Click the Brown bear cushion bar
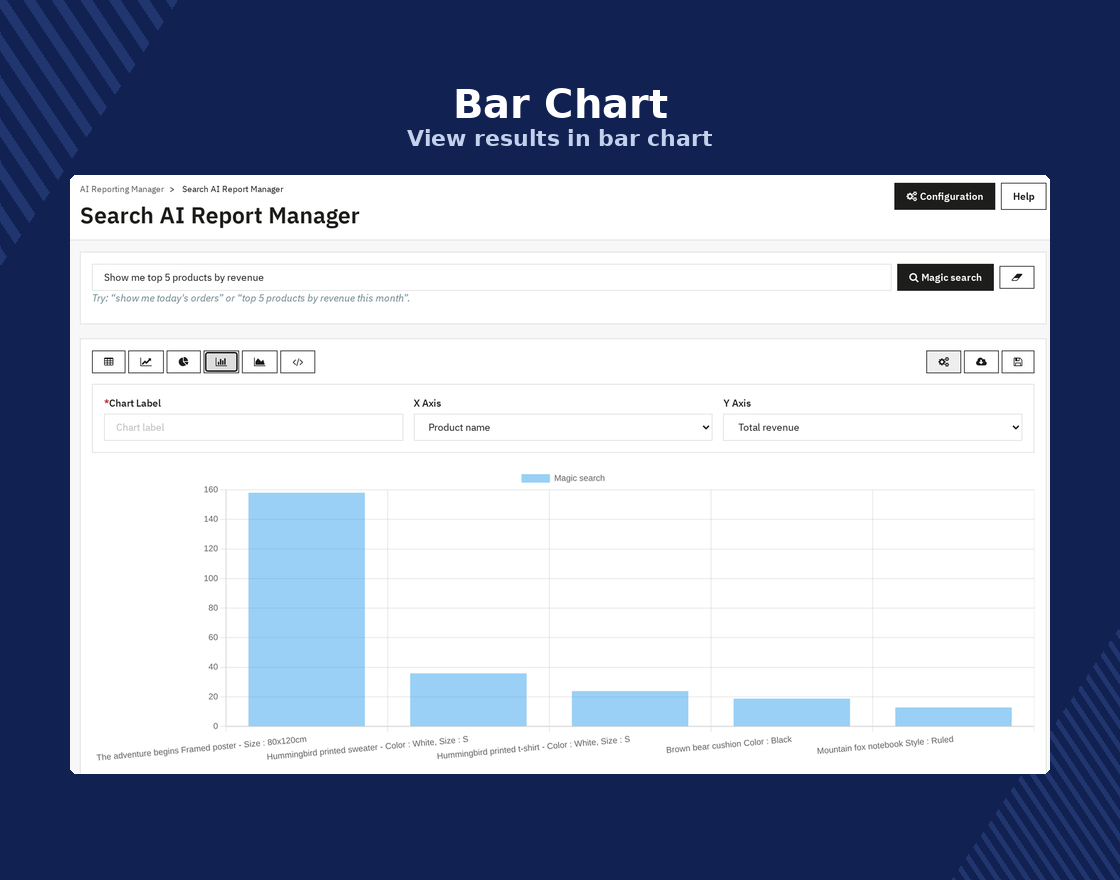This screenshot has width=1120, height=880. pyautogui.click(x=791, y=713)
